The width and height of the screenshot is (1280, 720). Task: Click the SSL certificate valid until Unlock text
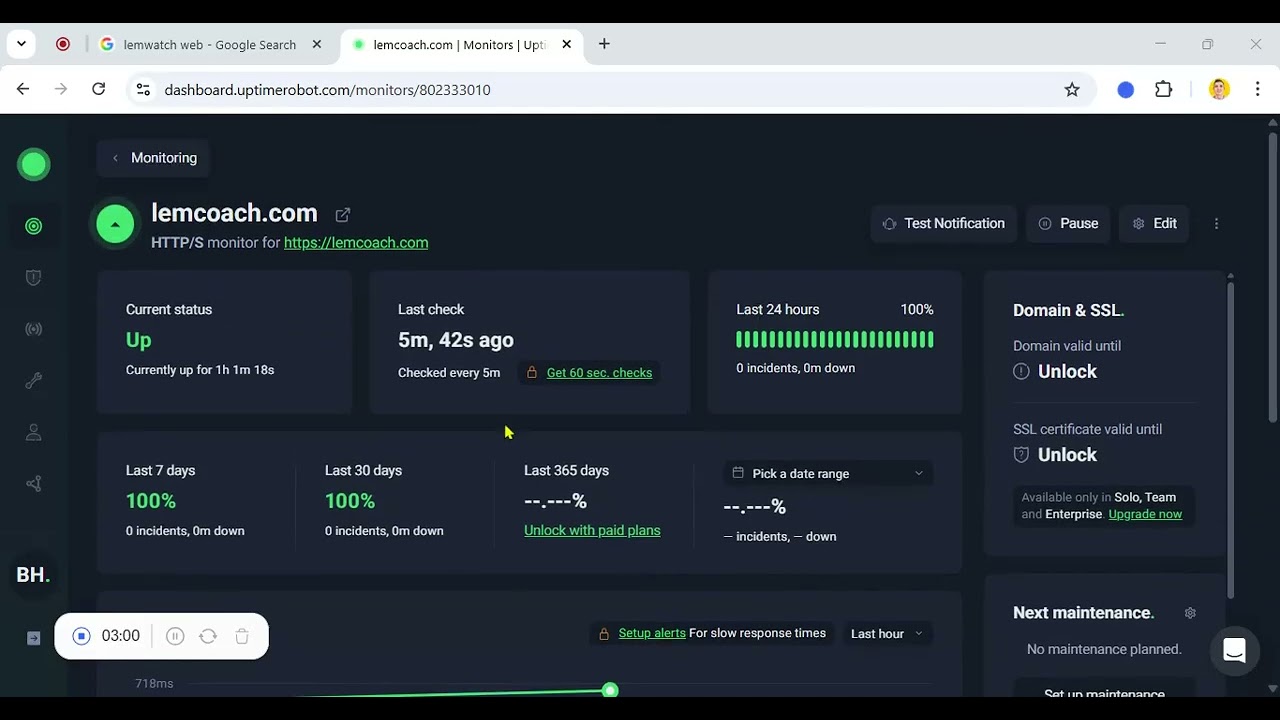(1067, 455)
